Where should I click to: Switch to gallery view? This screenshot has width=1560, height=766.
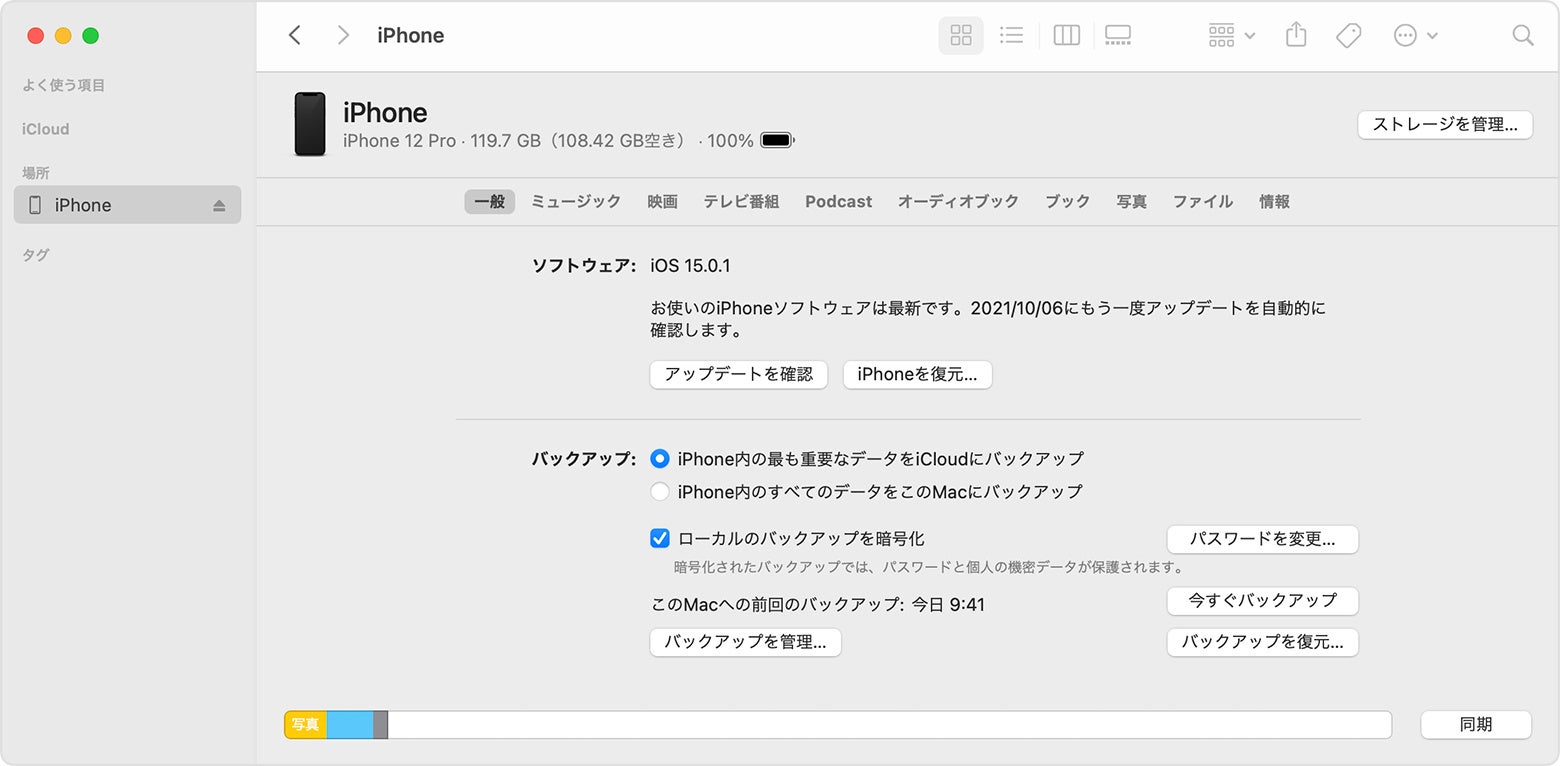click(x=1118, y=36)
